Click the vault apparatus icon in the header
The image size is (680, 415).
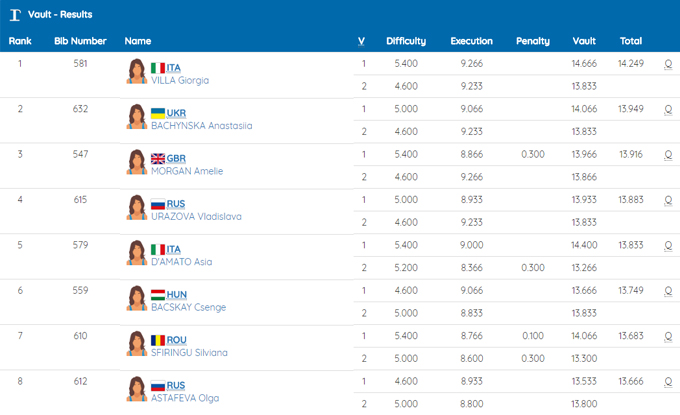coord(14,15)
